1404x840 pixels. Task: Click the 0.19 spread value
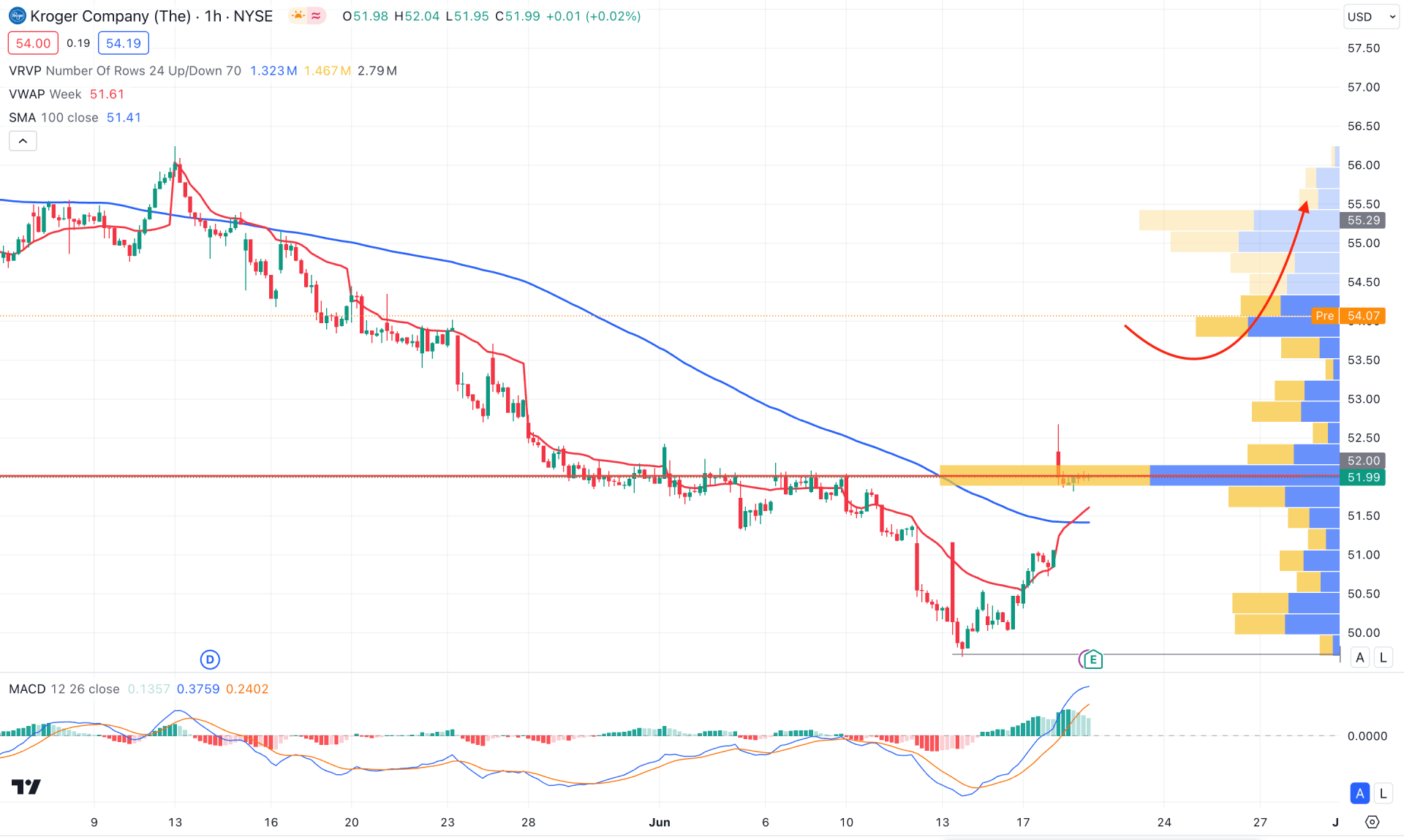(x=78, y=43)
